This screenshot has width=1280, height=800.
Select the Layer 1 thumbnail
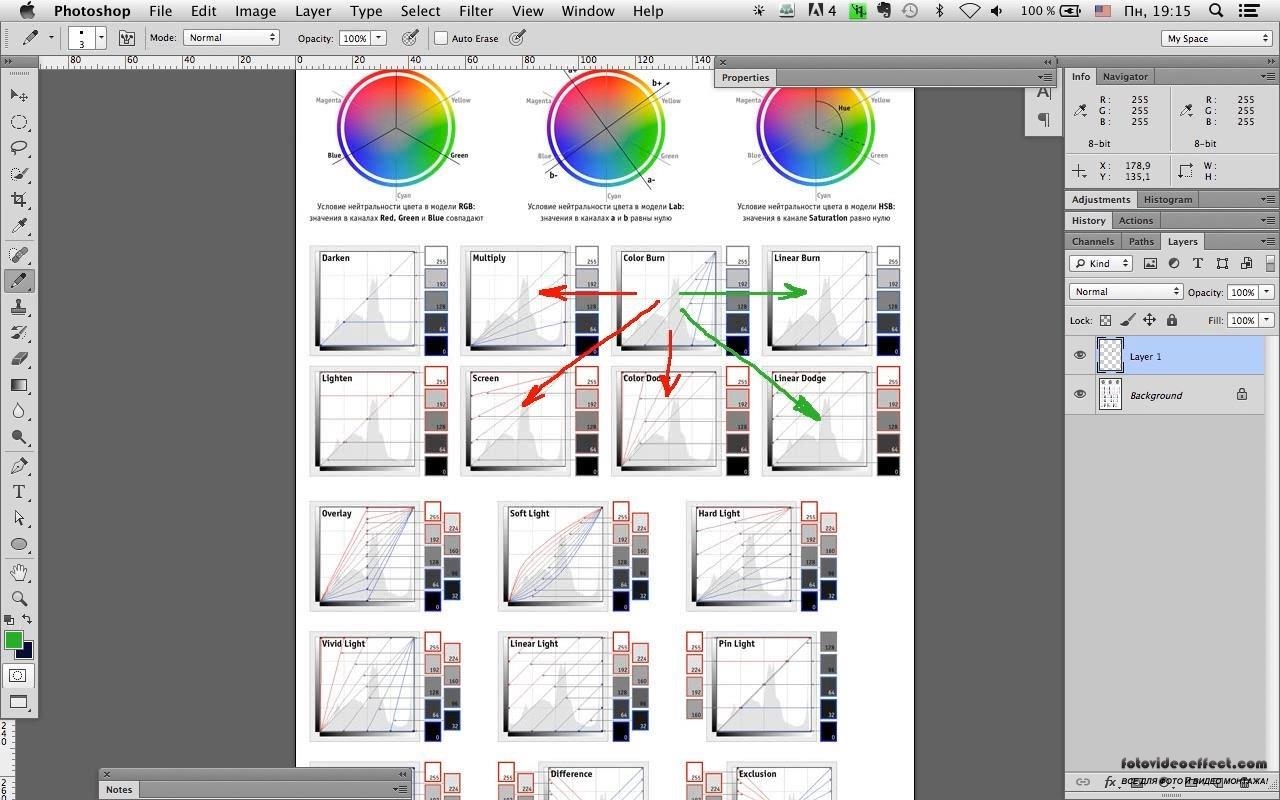pos(1110,356)
